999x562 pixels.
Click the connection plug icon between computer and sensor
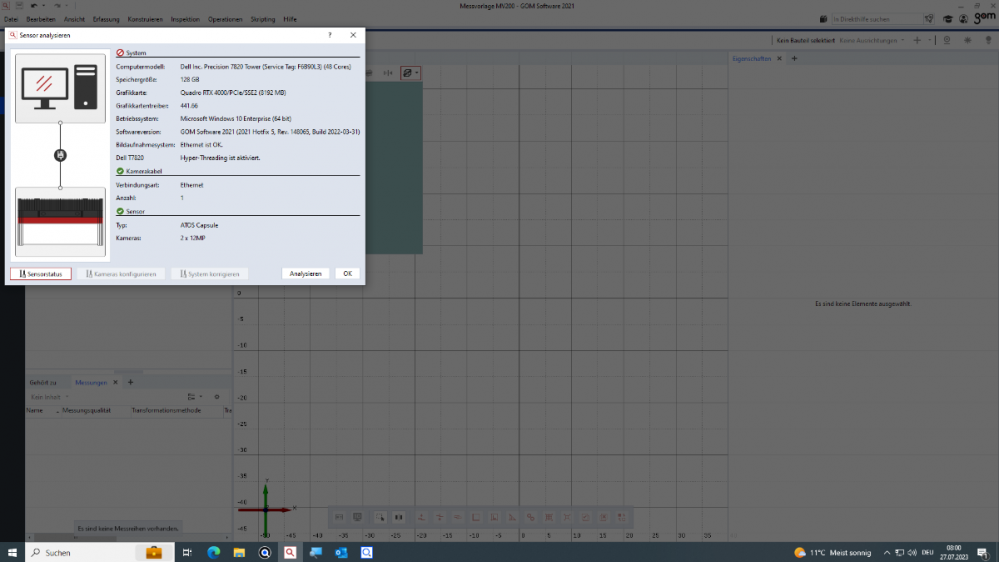pyautogui.click(x=60, y=155)
